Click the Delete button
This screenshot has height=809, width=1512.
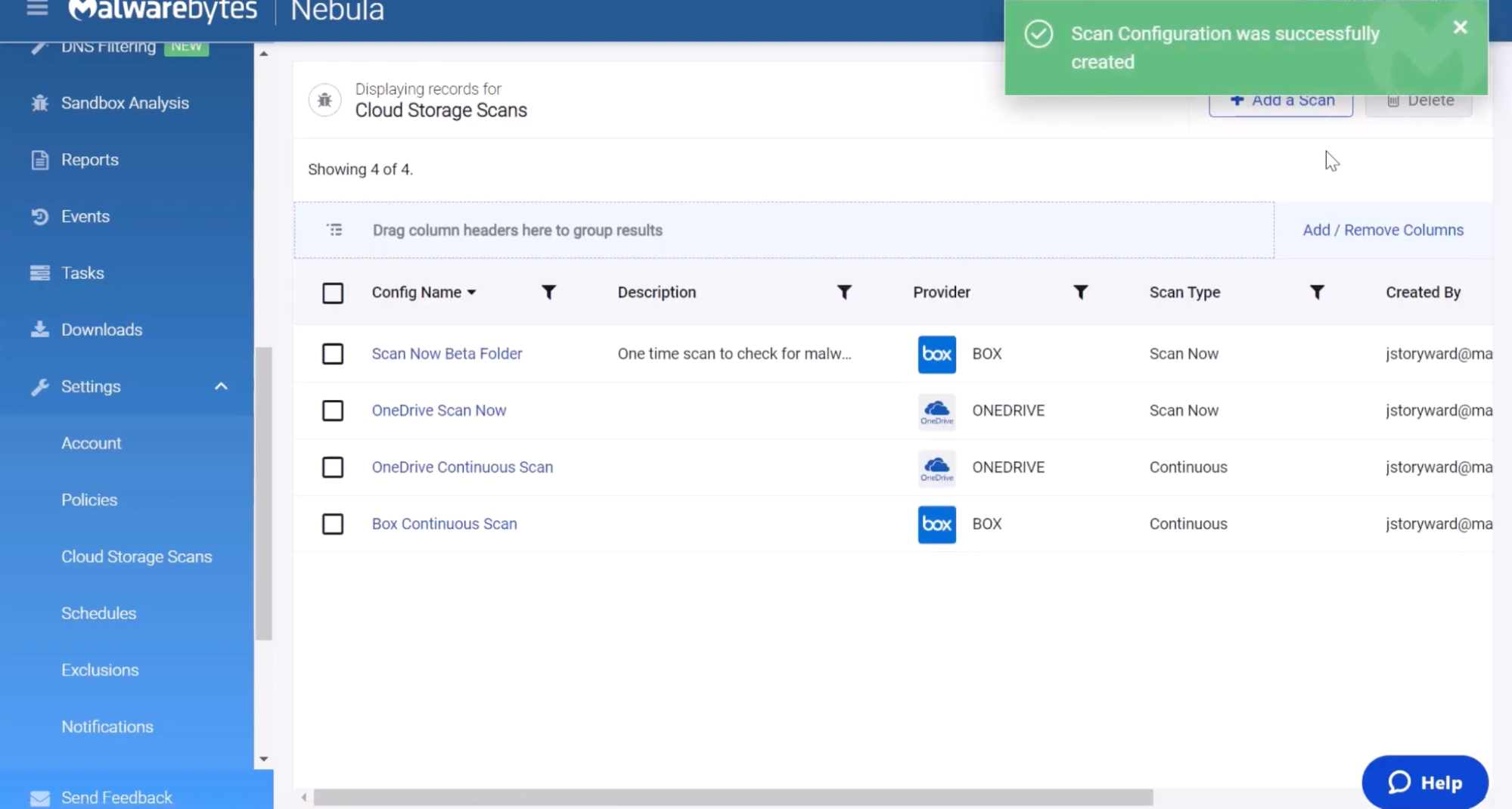[x=1418, y=104]
